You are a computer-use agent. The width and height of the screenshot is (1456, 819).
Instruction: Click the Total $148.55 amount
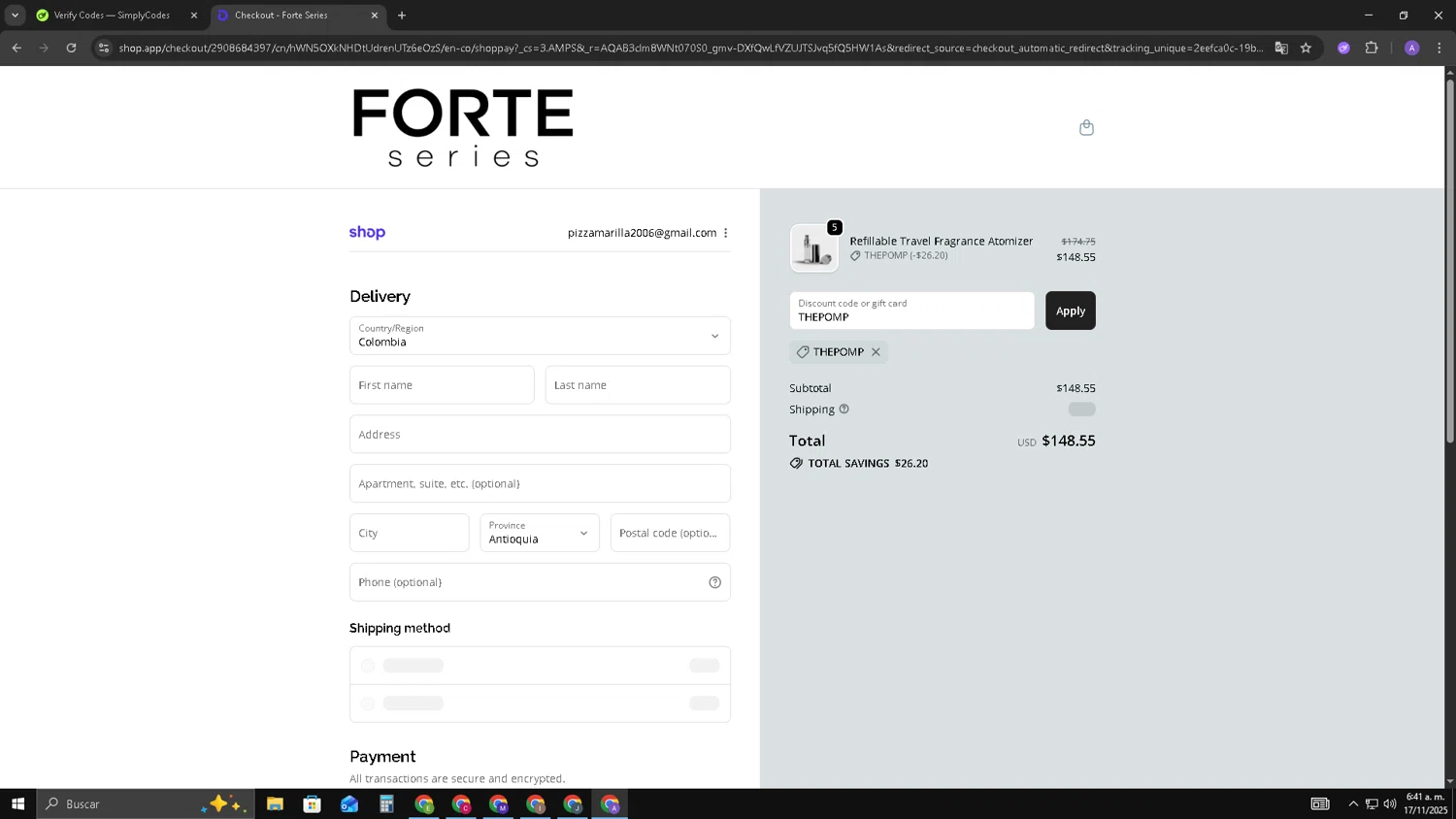(x=1069, y=441)
